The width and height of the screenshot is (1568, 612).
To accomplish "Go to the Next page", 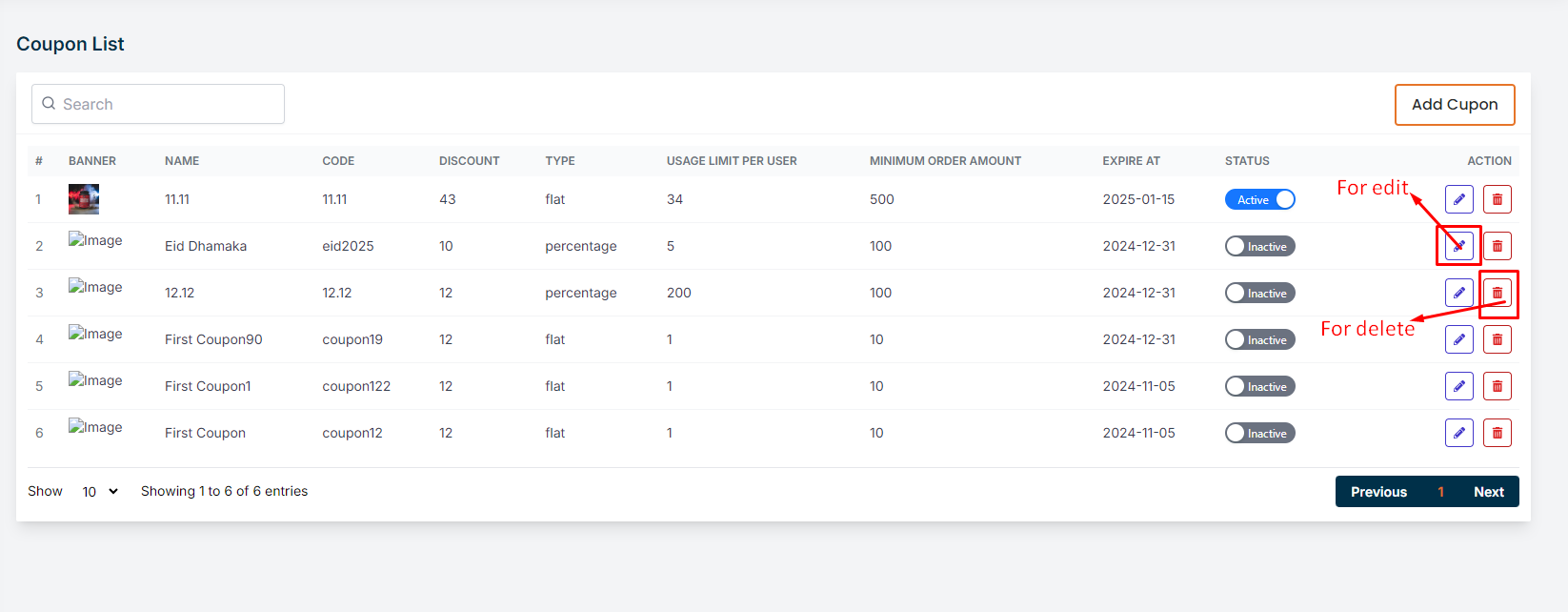I will pyautogui.click(x=1488, y=492).
